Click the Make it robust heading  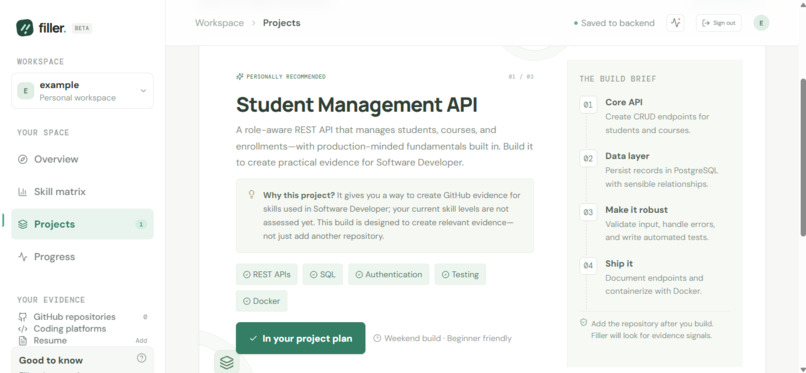click(x=636, y=210)
